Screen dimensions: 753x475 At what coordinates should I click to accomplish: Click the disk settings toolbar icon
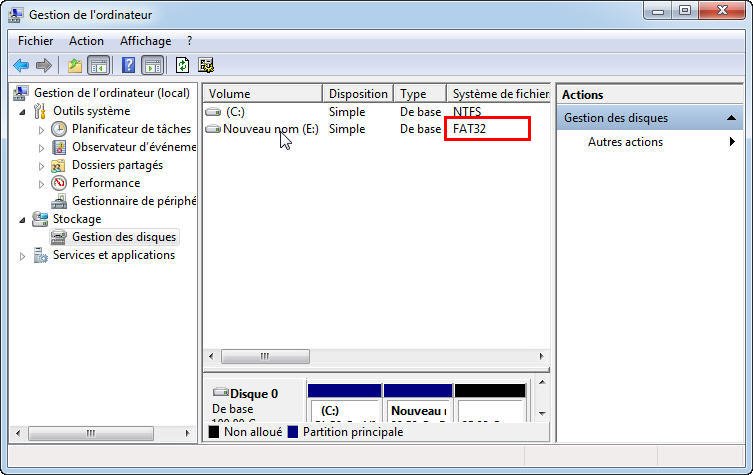pos(206,65)
